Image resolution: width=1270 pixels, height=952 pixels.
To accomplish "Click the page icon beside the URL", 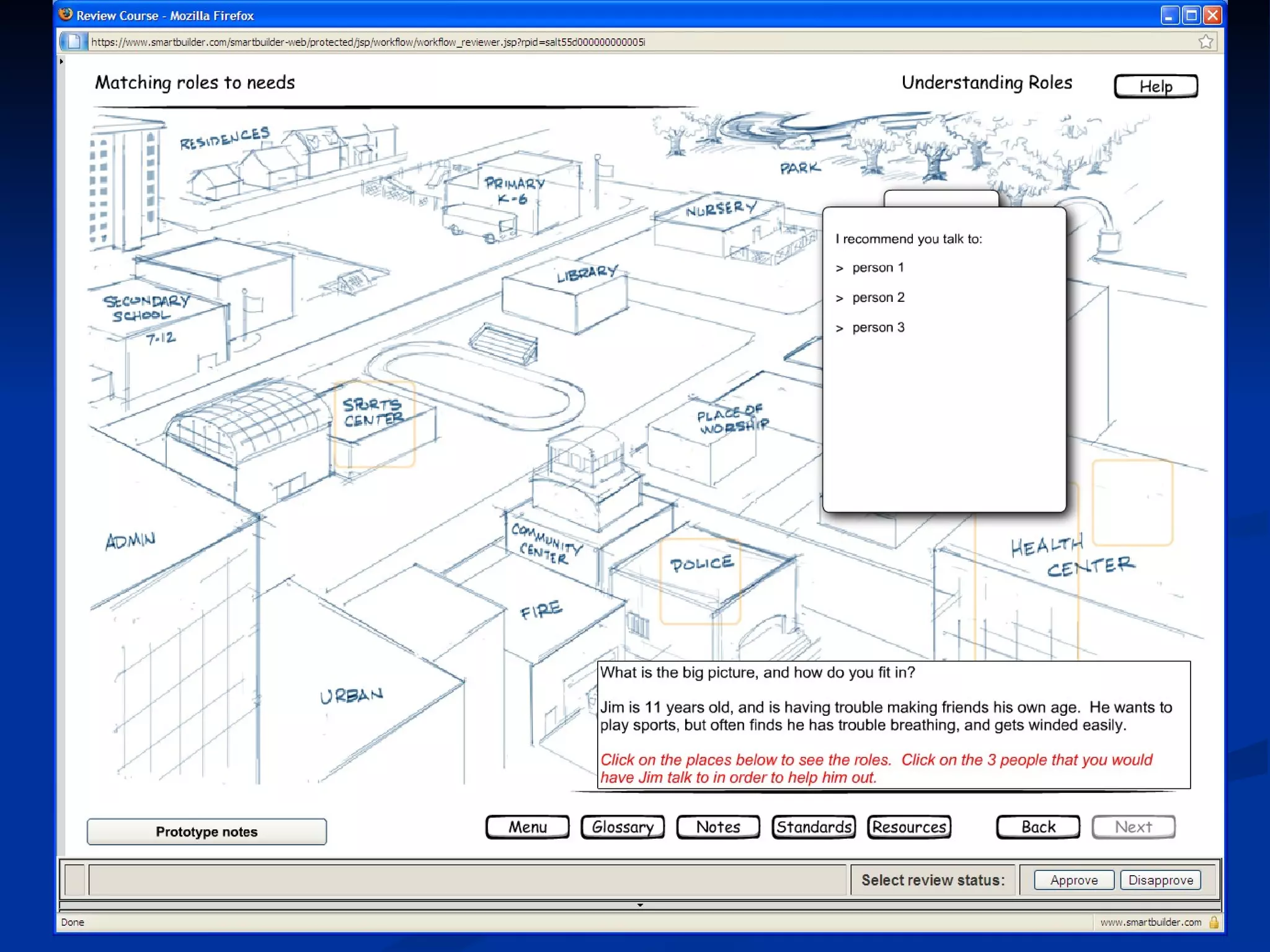I will click(x=73, y=42).
